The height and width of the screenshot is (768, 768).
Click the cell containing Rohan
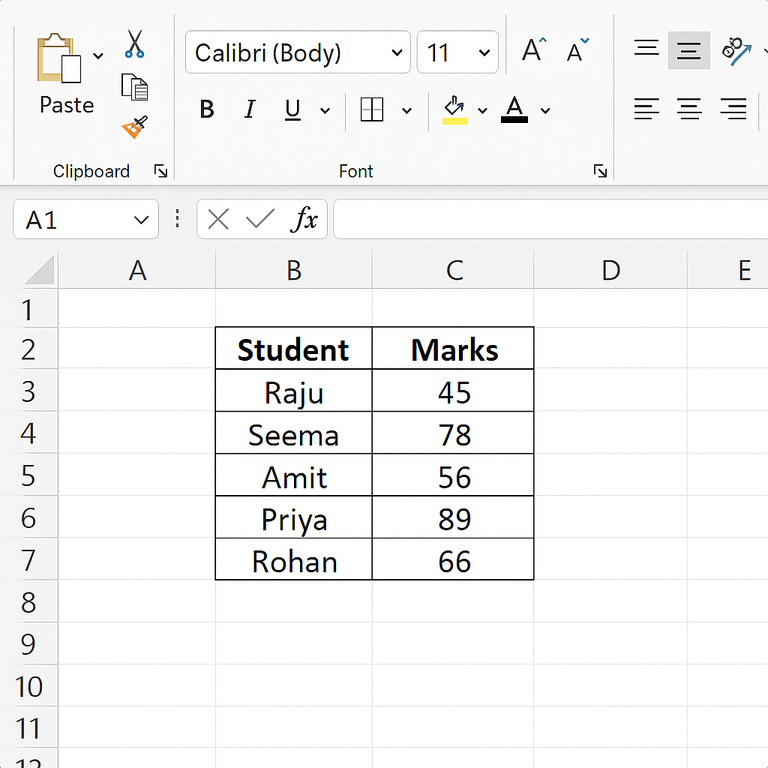tap(294, 559)
